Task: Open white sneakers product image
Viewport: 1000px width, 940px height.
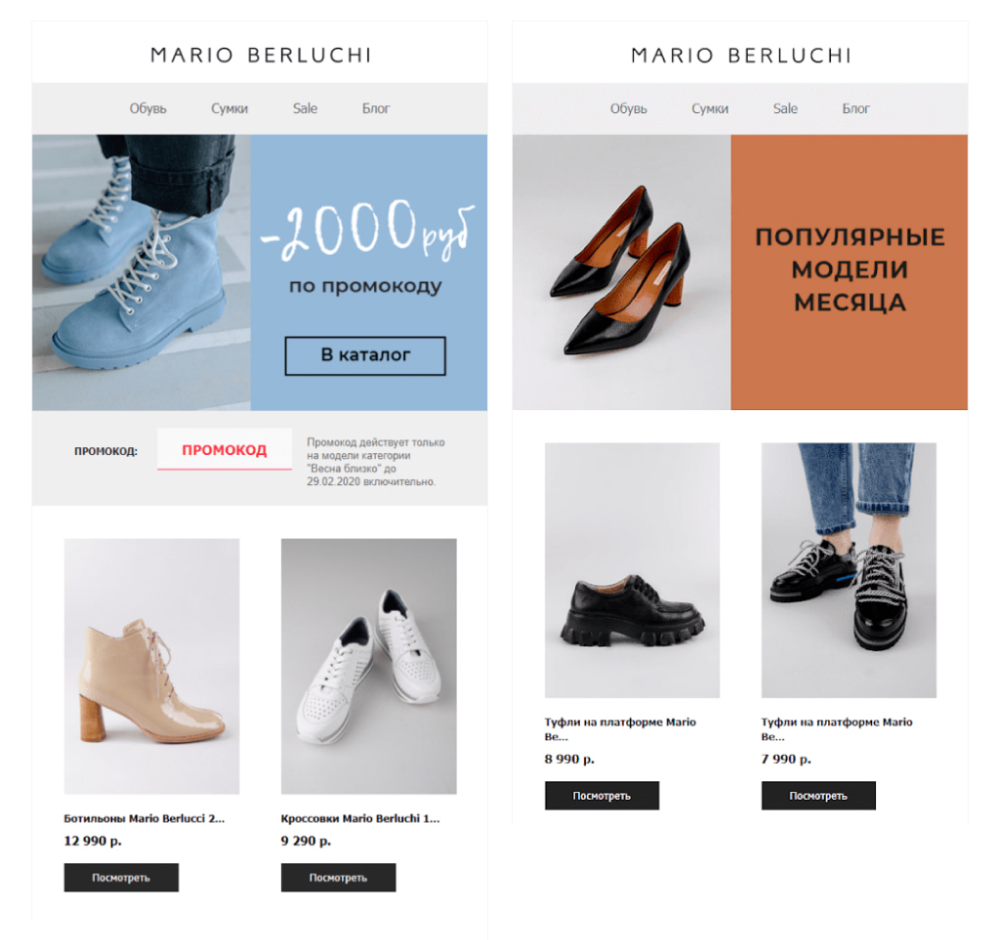Action: 369,666
